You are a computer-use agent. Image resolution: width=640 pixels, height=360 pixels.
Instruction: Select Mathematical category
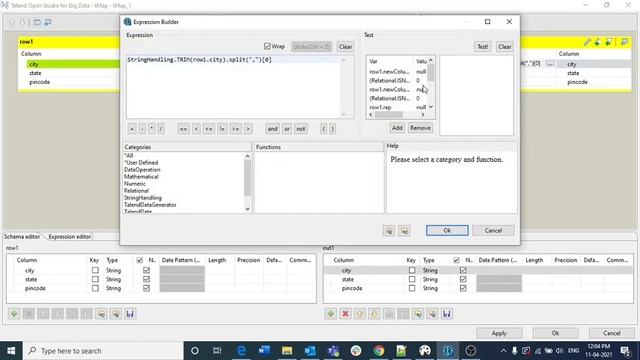141,177
